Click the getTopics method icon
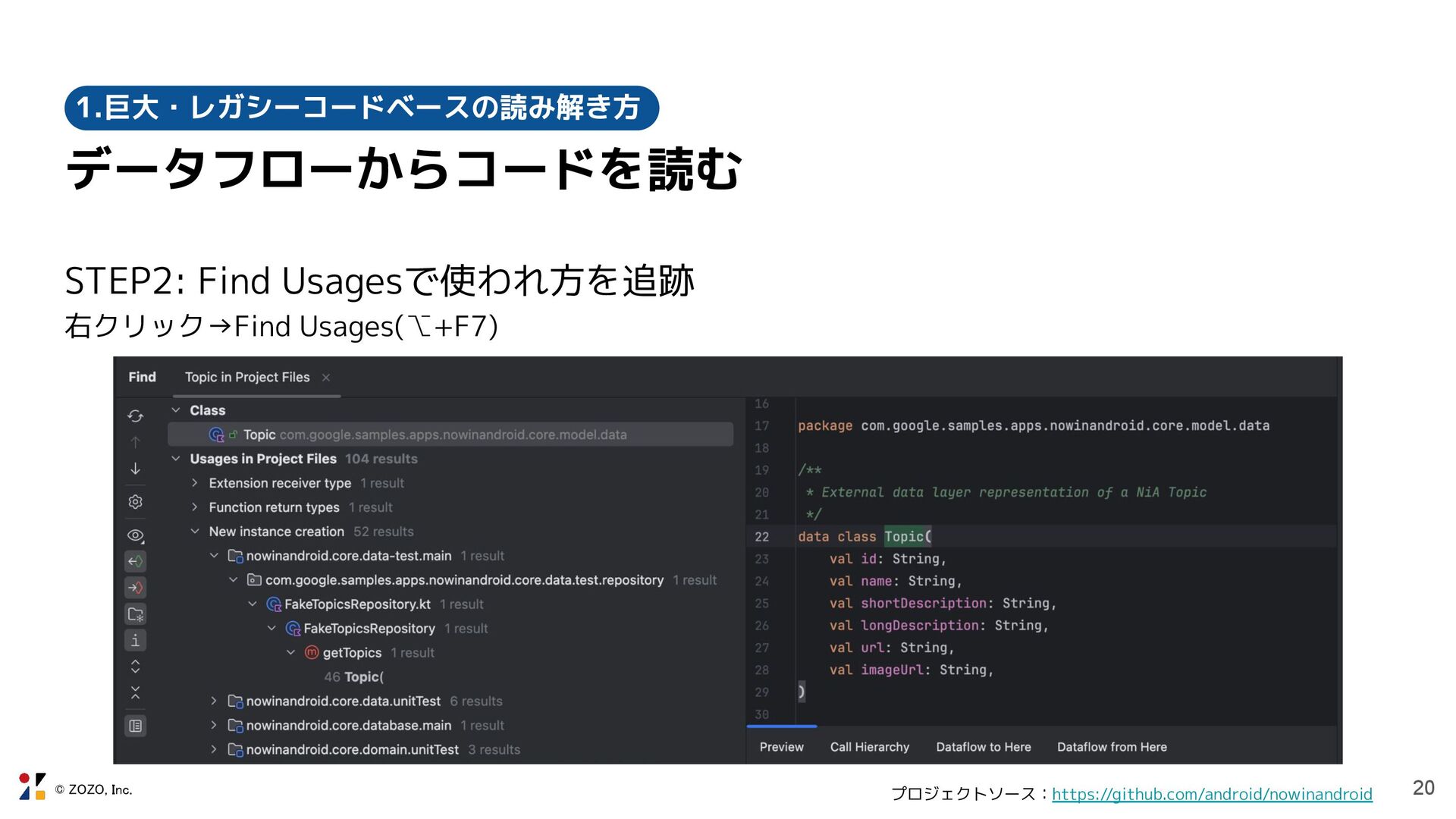 (312, 653)
